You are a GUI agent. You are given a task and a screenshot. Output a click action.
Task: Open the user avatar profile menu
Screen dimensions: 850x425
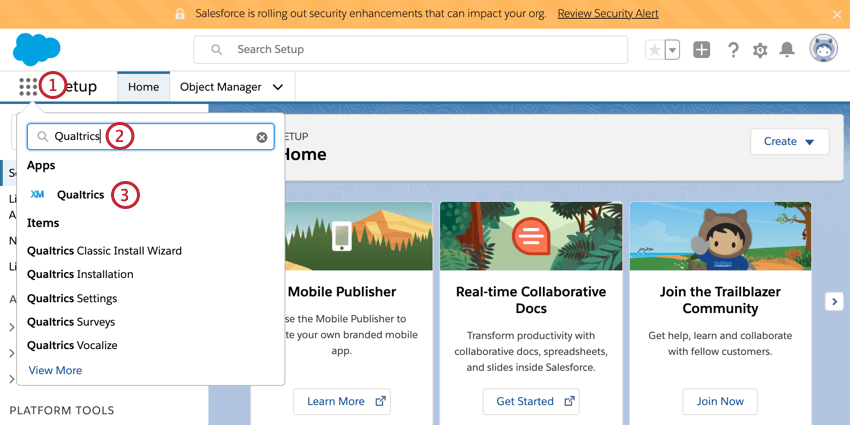click(823, 49)
